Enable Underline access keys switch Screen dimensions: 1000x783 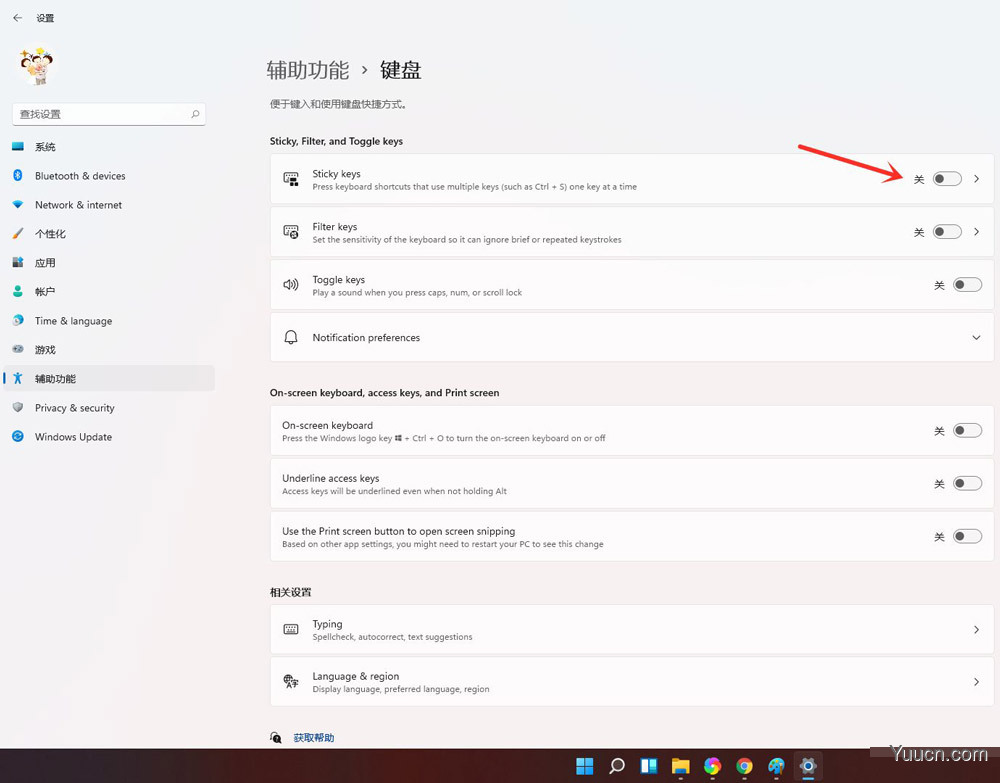point(967,483)
